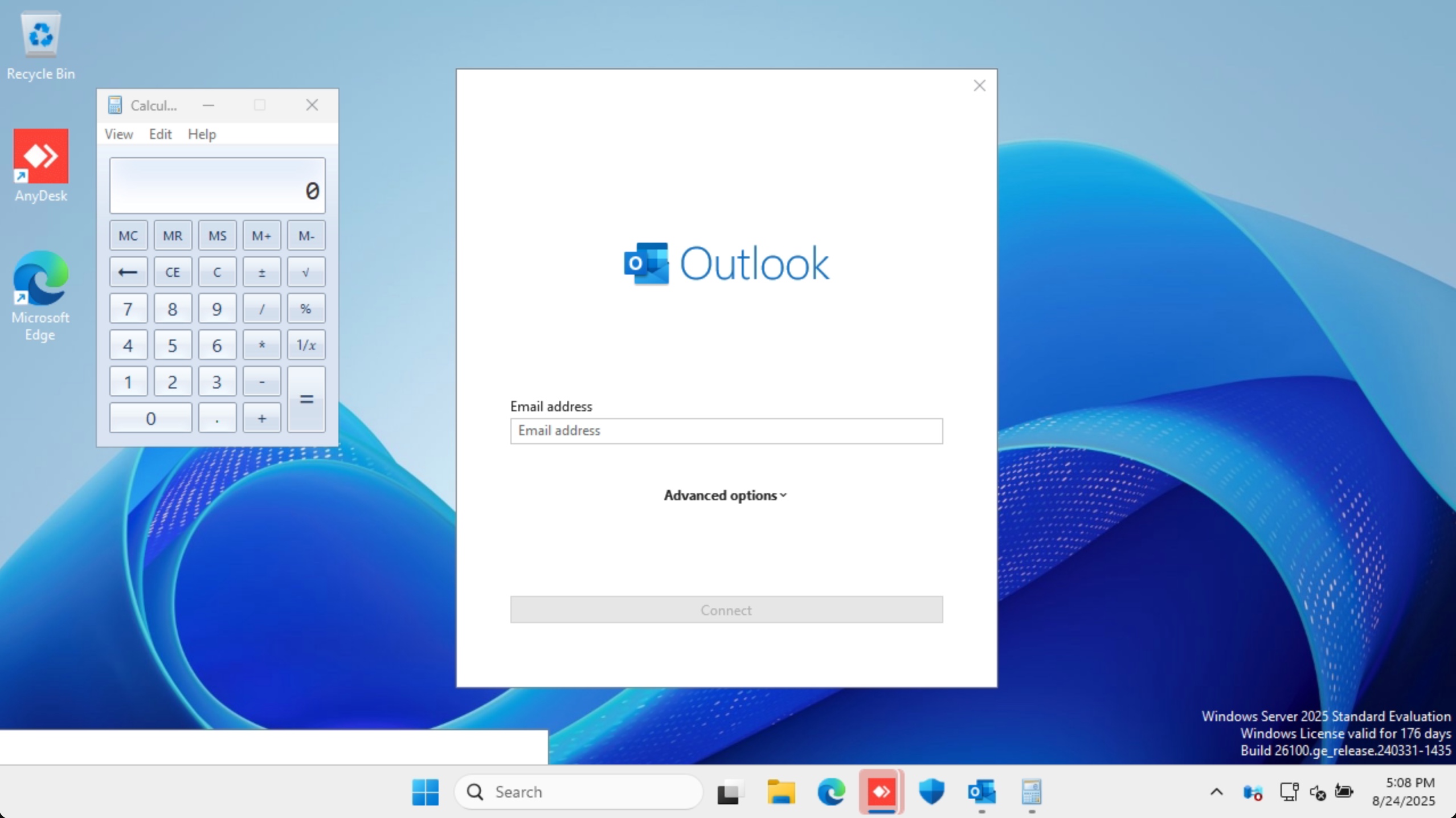1456x818 pixels.
Task: Click digit 2 in Calculator
Action: (x=173, y=381)
